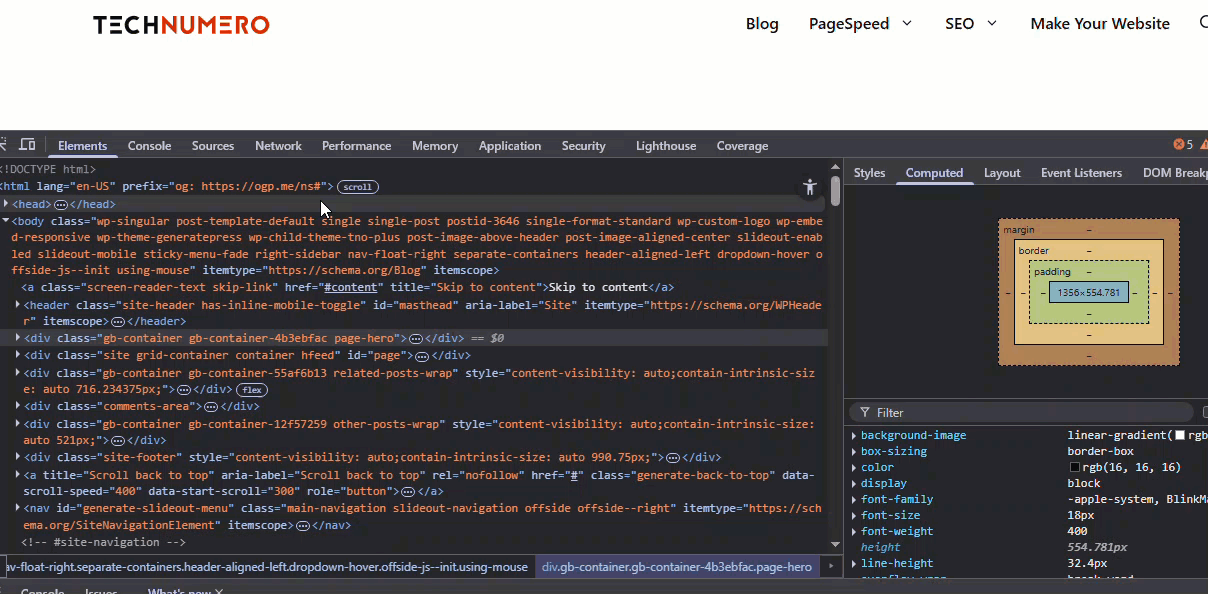1208x594 pixels.
Task: Open the Application tab
Action: (510, 146)
